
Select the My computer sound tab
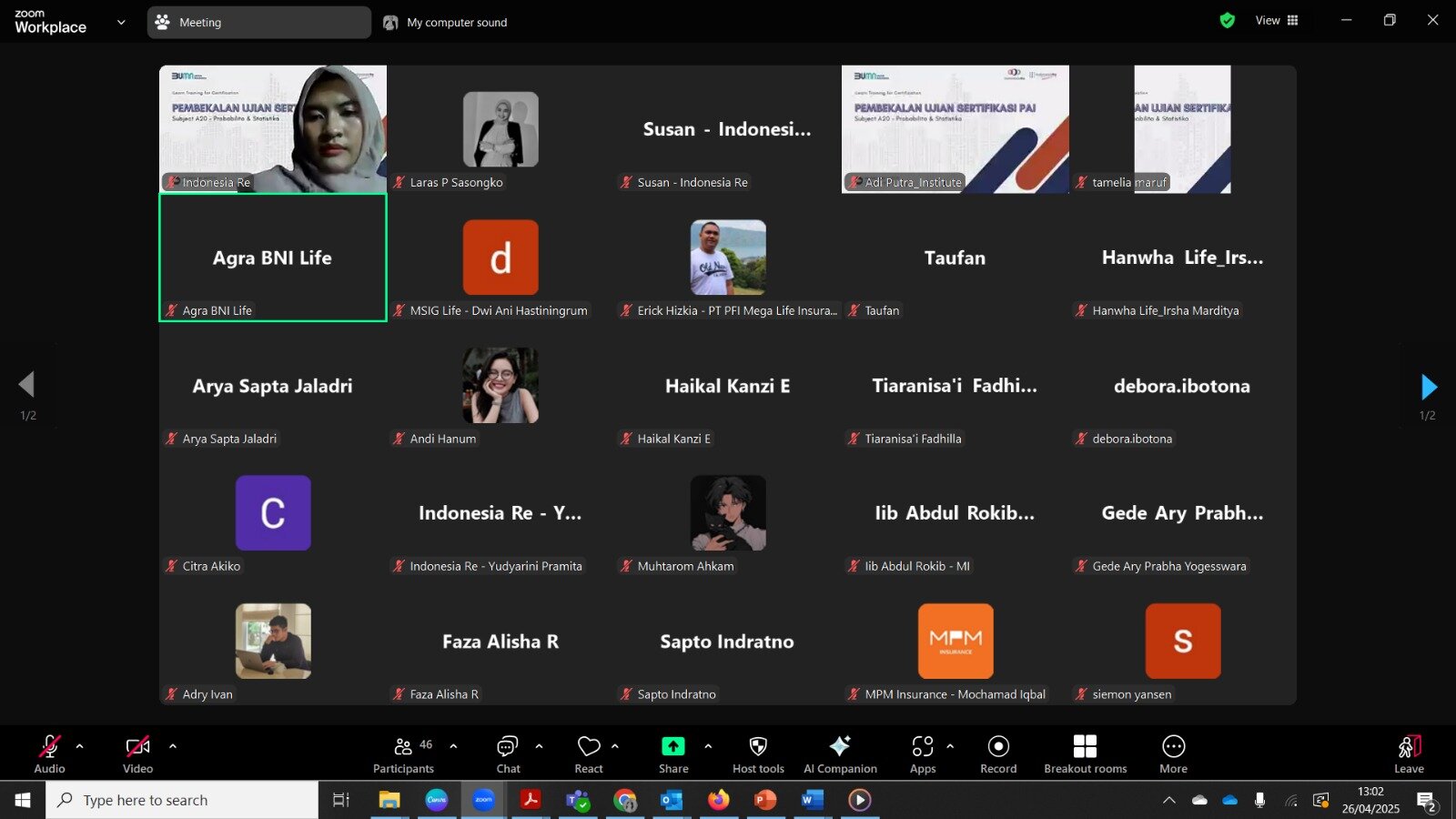click(446, 22)
